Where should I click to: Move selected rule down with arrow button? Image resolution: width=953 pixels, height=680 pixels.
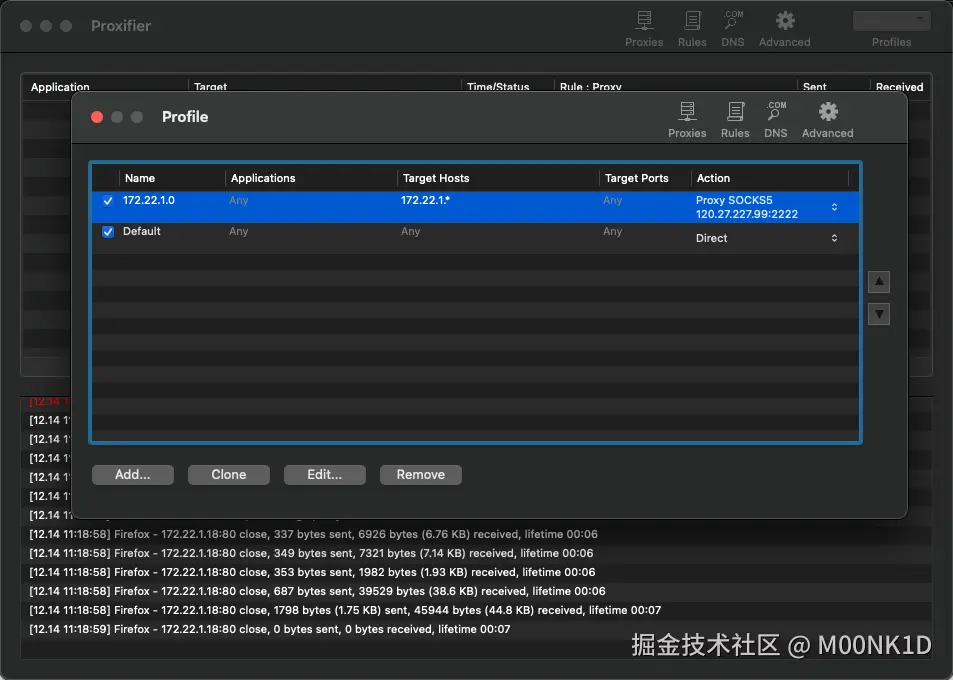tap(879, 314)
